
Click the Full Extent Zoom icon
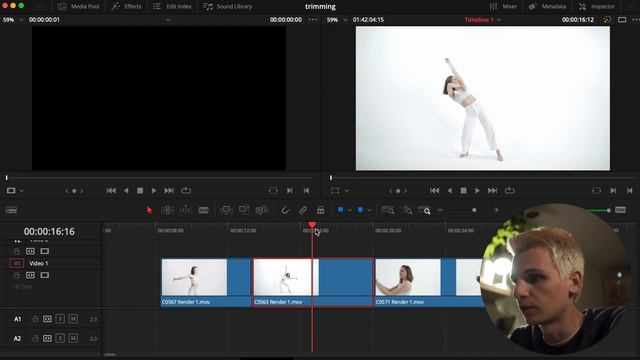click(387, 210)
